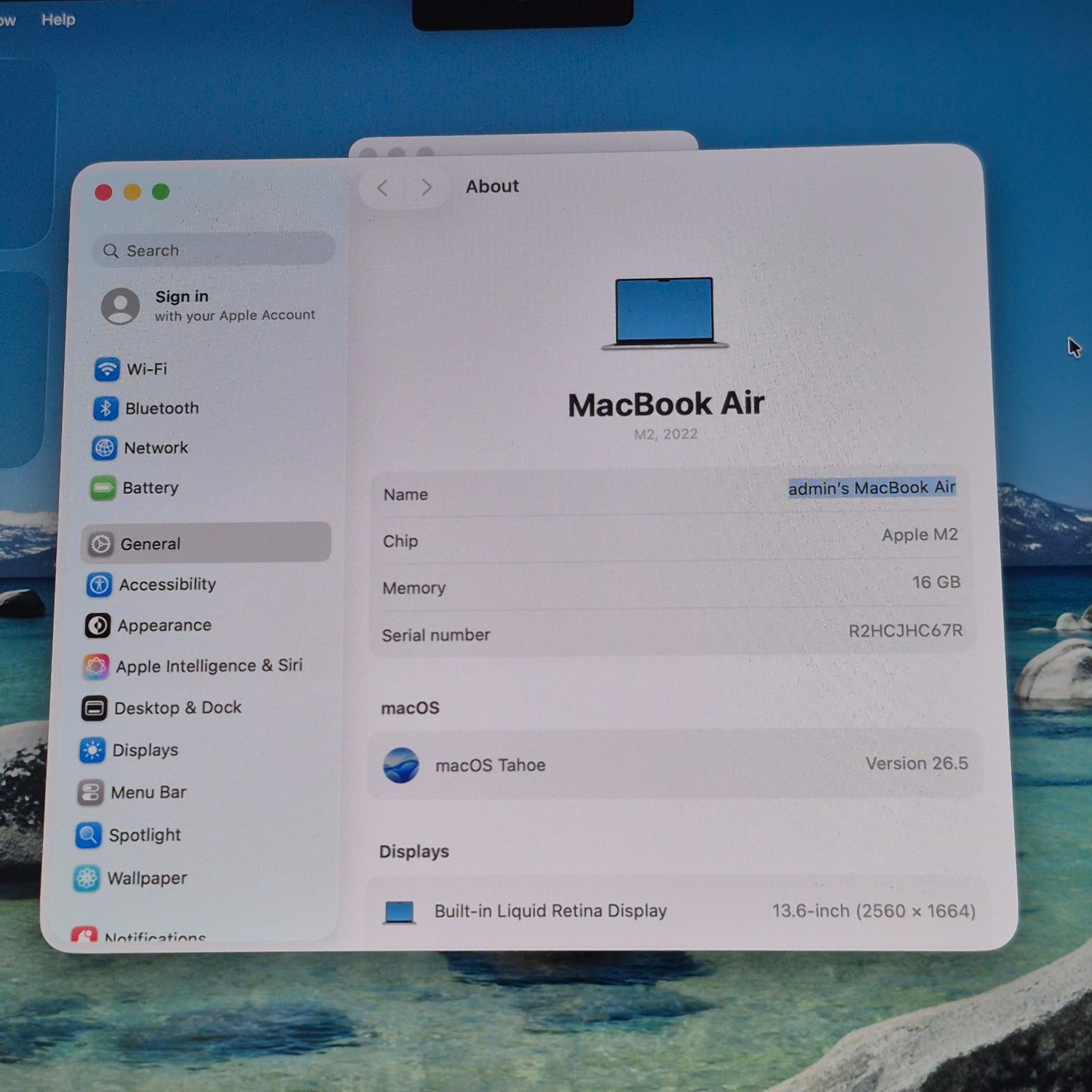1092x1092 pixels.
Task: Click the "Chip" row label
Action: click(400, 541)
